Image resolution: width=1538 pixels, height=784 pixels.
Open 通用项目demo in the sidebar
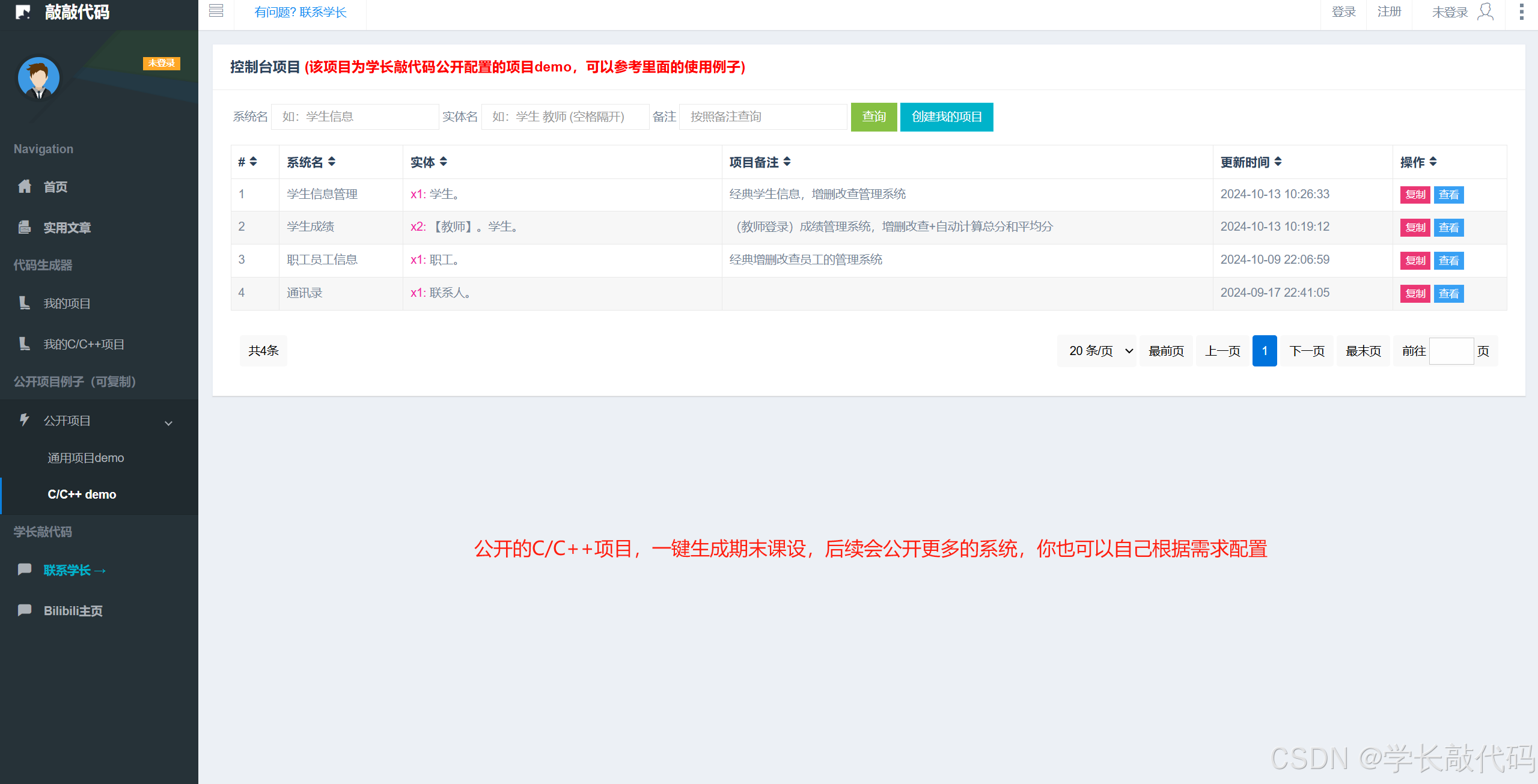click(x=86, y=458)
